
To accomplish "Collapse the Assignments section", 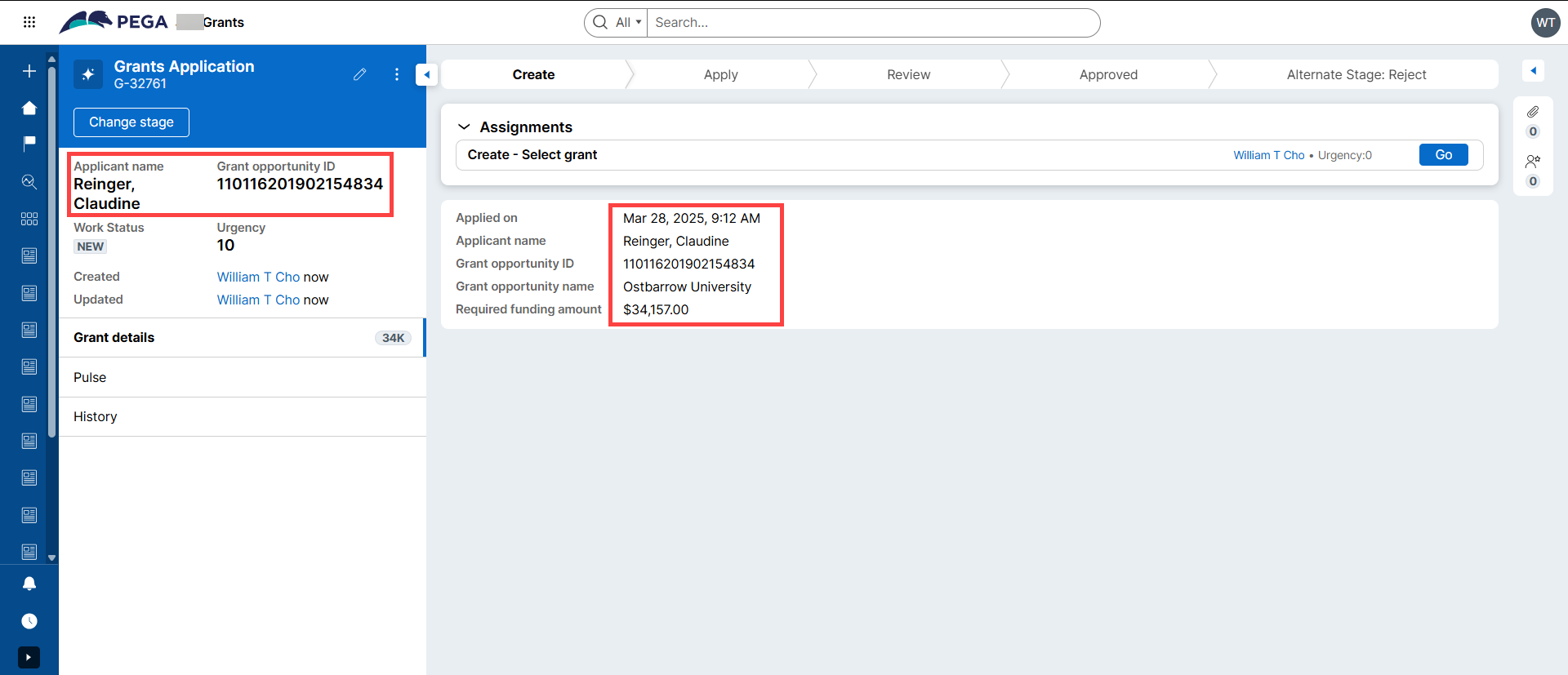I will pos(464,127).
